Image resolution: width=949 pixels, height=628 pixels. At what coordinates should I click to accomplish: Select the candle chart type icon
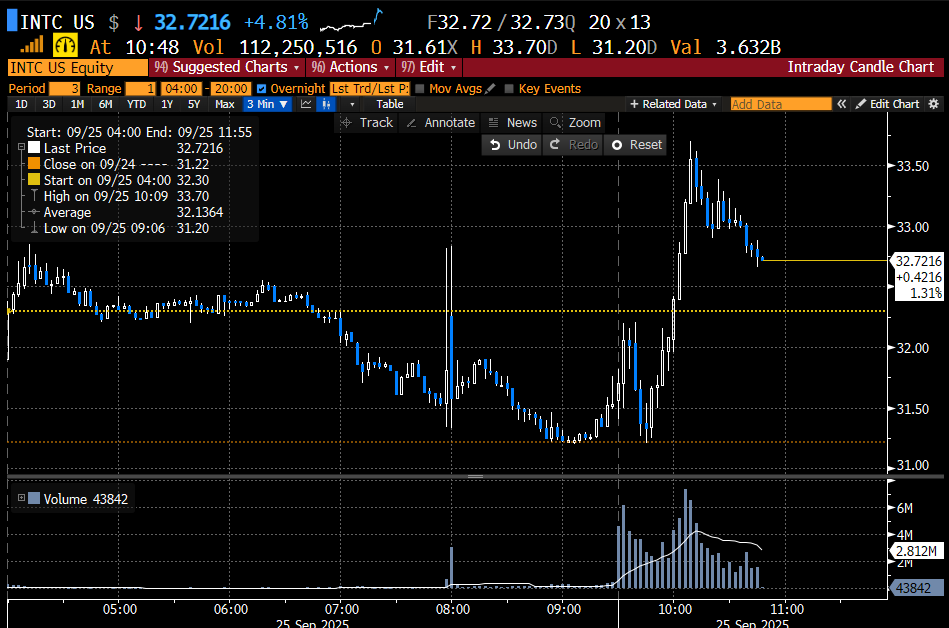click(326, 104)
